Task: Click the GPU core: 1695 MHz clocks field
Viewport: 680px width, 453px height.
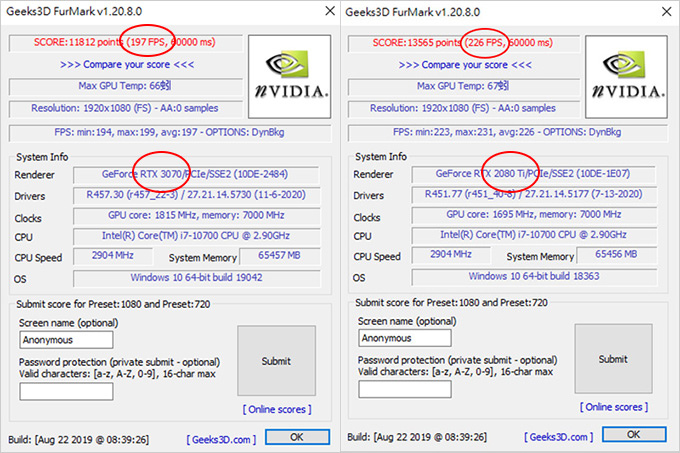Action: [x=534, y=215]
